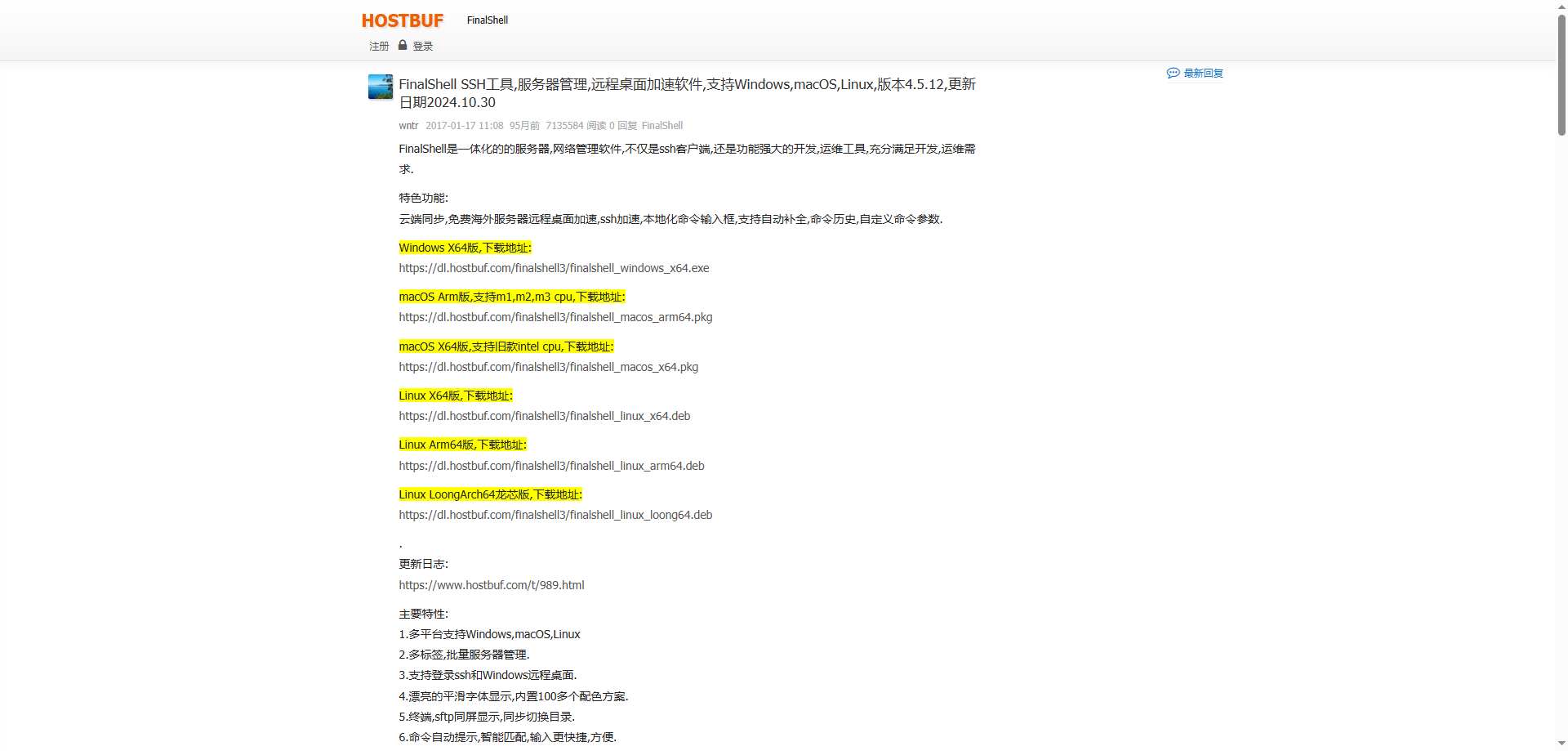The image size is (1568, 751).
Task: Click the 95月前 relative time text
Action: point(525,126)
